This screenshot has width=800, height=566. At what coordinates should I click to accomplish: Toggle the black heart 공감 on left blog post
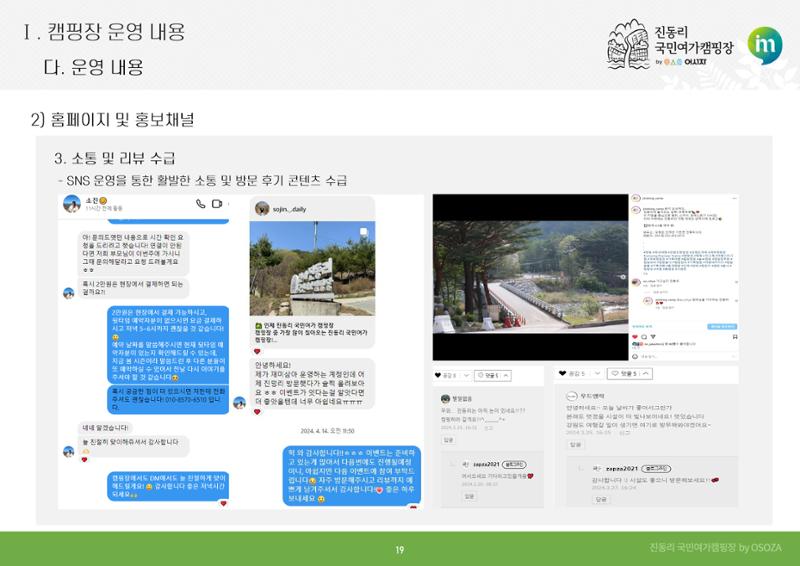pyautogui.click(x=438, y=375)
